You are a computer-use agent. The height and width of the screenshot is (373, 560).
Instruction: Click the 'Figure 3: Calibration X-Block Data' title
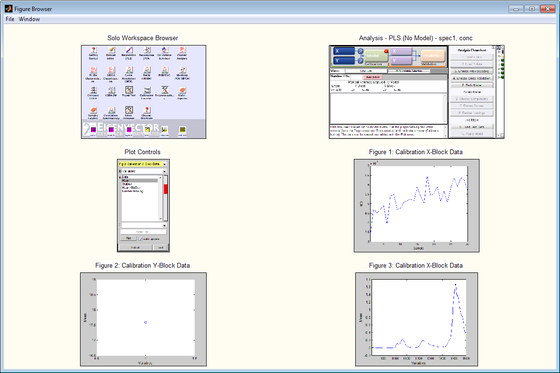(416, 265)
